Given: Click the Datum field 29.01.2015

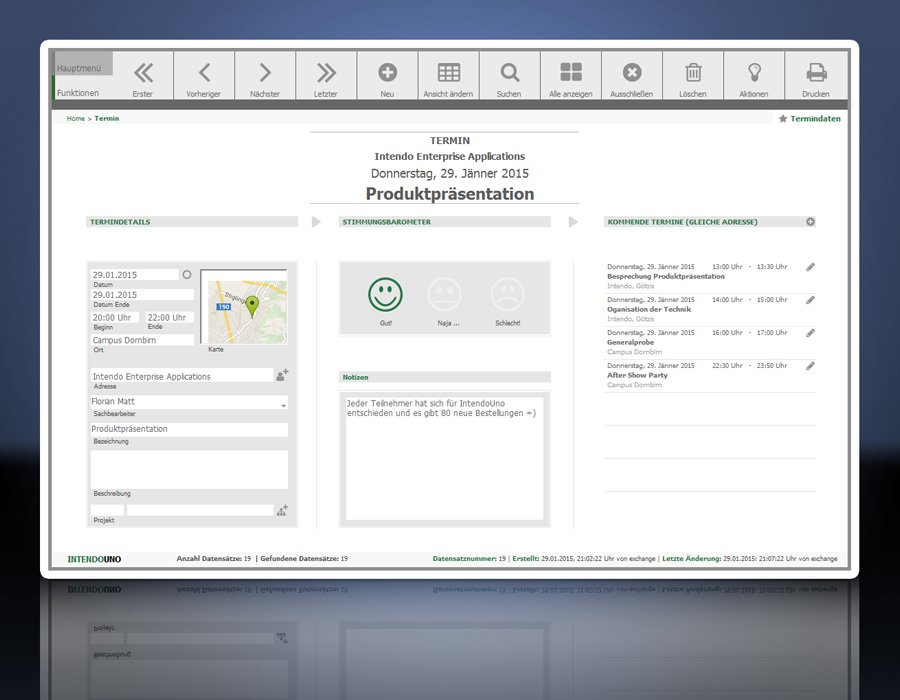Looking at the screenshot, I should point(135,275).
